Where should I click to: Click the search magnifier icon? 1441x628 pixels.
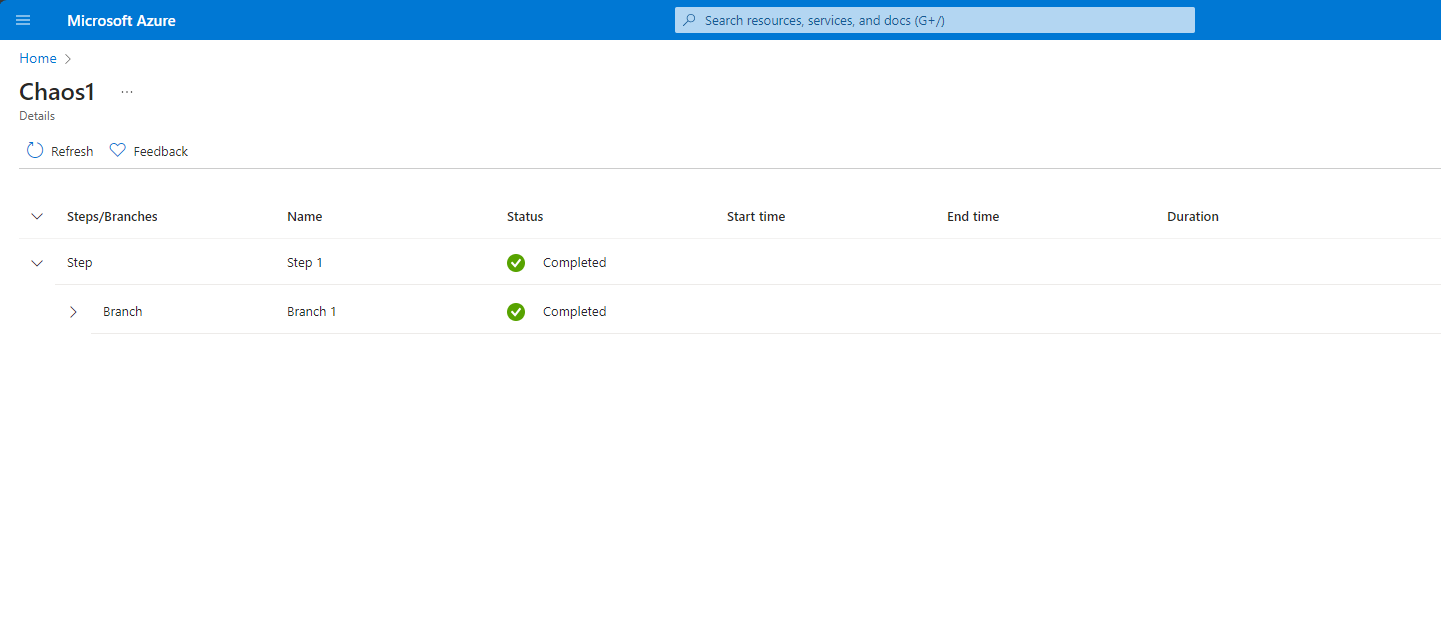[689, 20]
